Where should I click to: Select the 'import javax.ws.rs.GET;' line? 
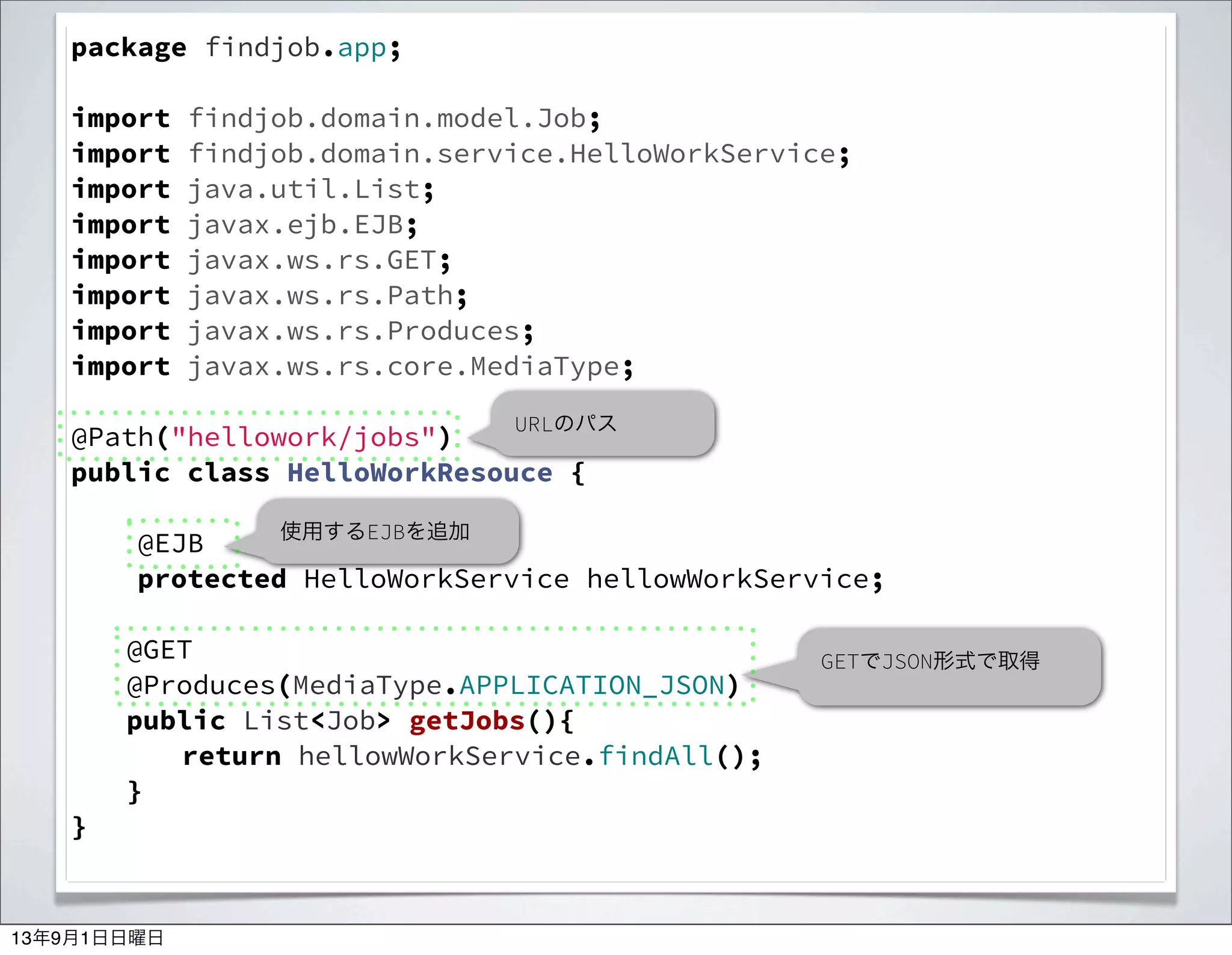261,261
